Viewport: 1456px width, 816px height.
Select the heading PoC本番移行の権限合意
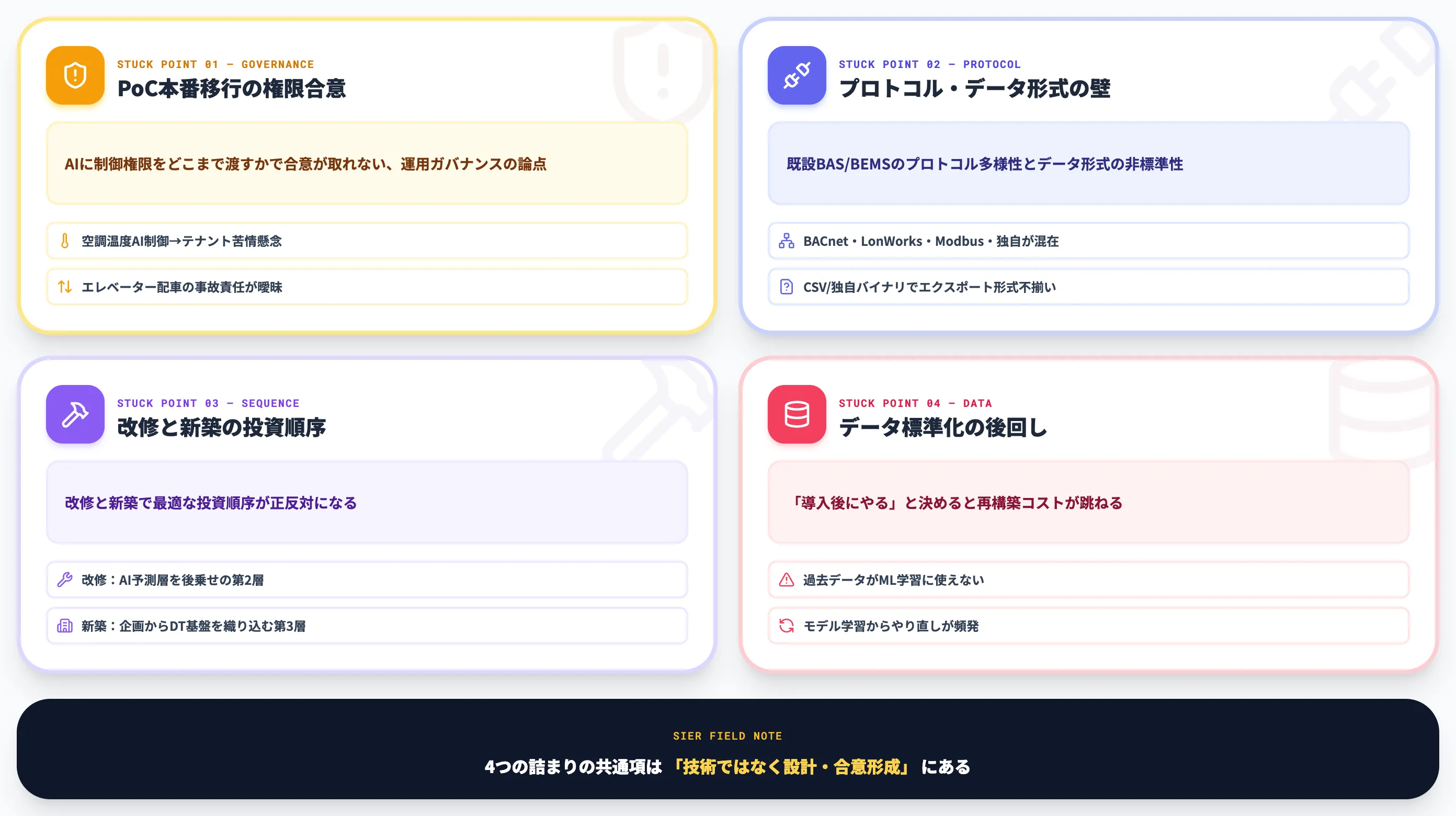coord(231,88)
